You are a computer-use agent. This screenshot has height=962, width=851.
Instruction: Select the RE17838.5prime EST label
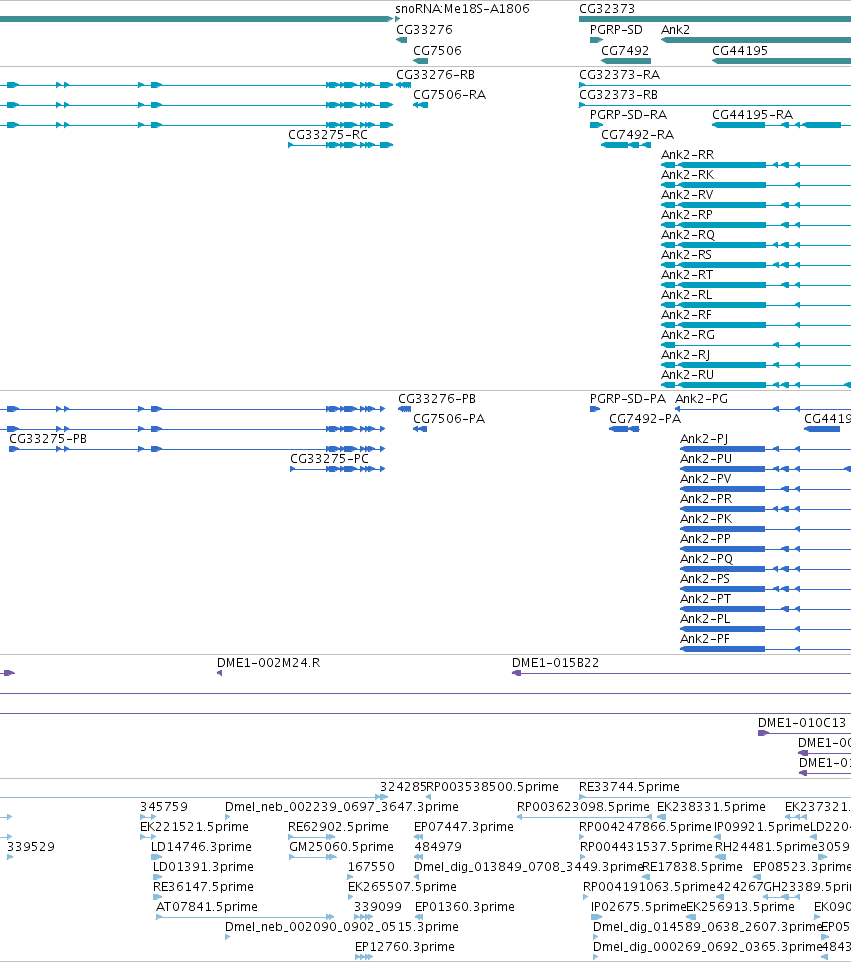pyautogui.click(x=692, y=868)
